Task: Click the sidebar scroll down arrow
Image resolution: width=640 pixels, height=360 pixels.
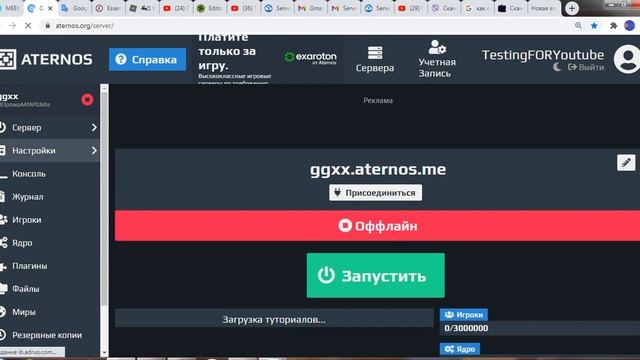Action: point(104,353)
